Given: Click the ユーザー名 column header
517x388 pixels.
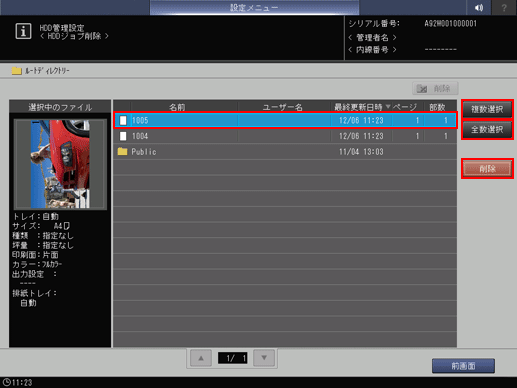Looking at the screenshot, I should click(283, 107).
